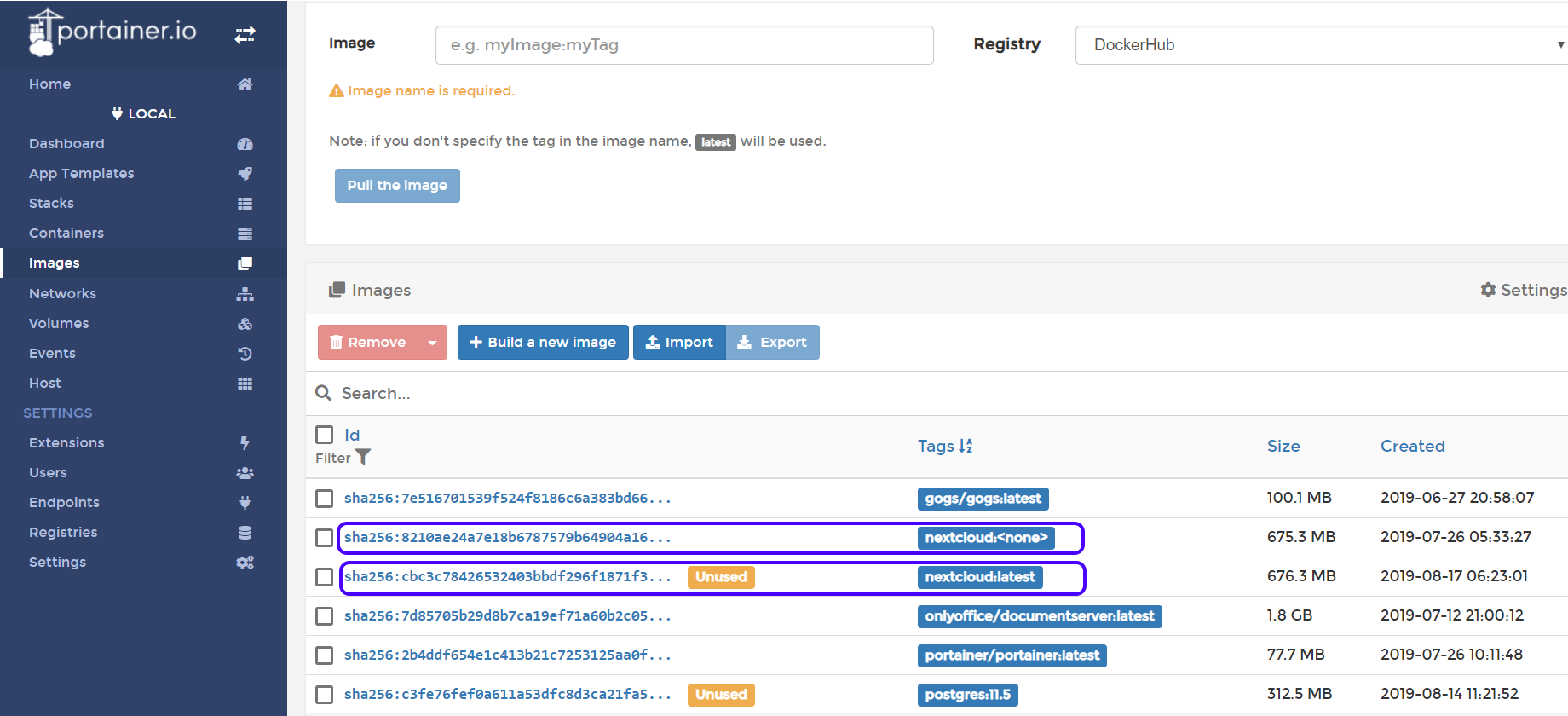Open Home in the sidebar
This screenshot has width=1568, height=716.
[49, 84]
